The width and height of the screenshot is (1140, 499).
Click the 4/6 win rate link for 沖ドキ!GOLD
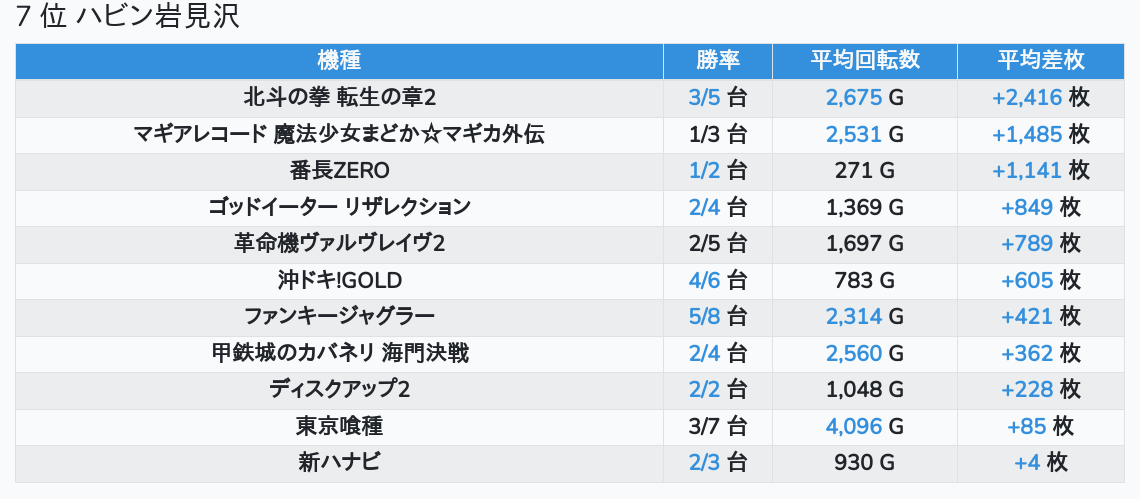click(705, 280)
